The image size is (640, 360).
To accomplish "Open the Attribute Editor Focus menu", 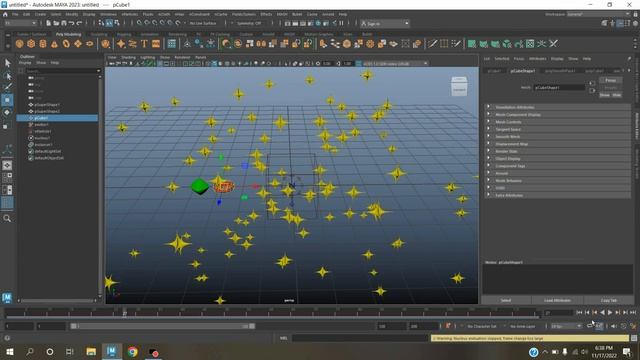I will coord(518,59).
